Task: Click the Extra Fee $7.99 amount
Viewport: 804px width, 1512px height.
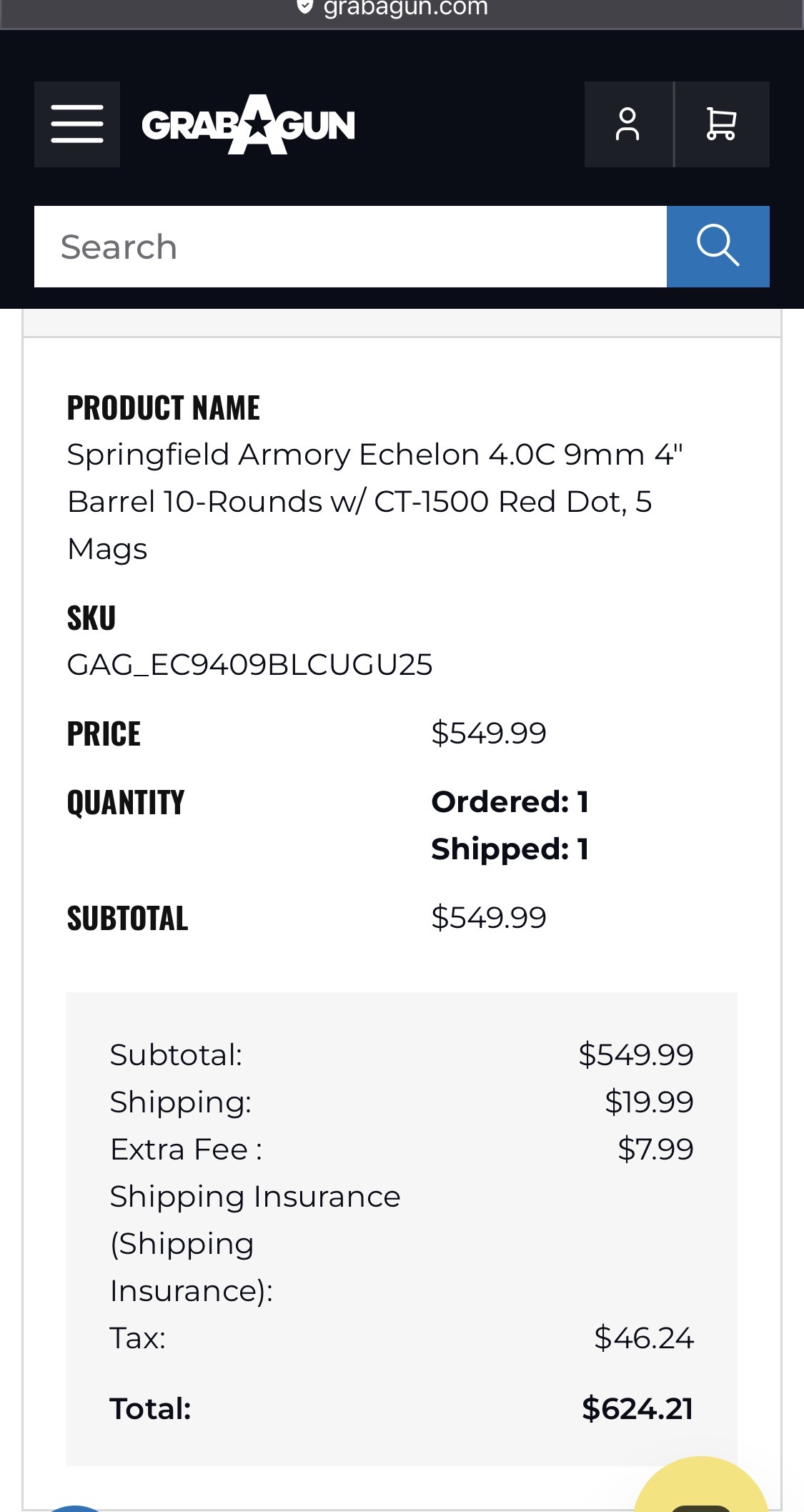Action: pos(655,1149)
